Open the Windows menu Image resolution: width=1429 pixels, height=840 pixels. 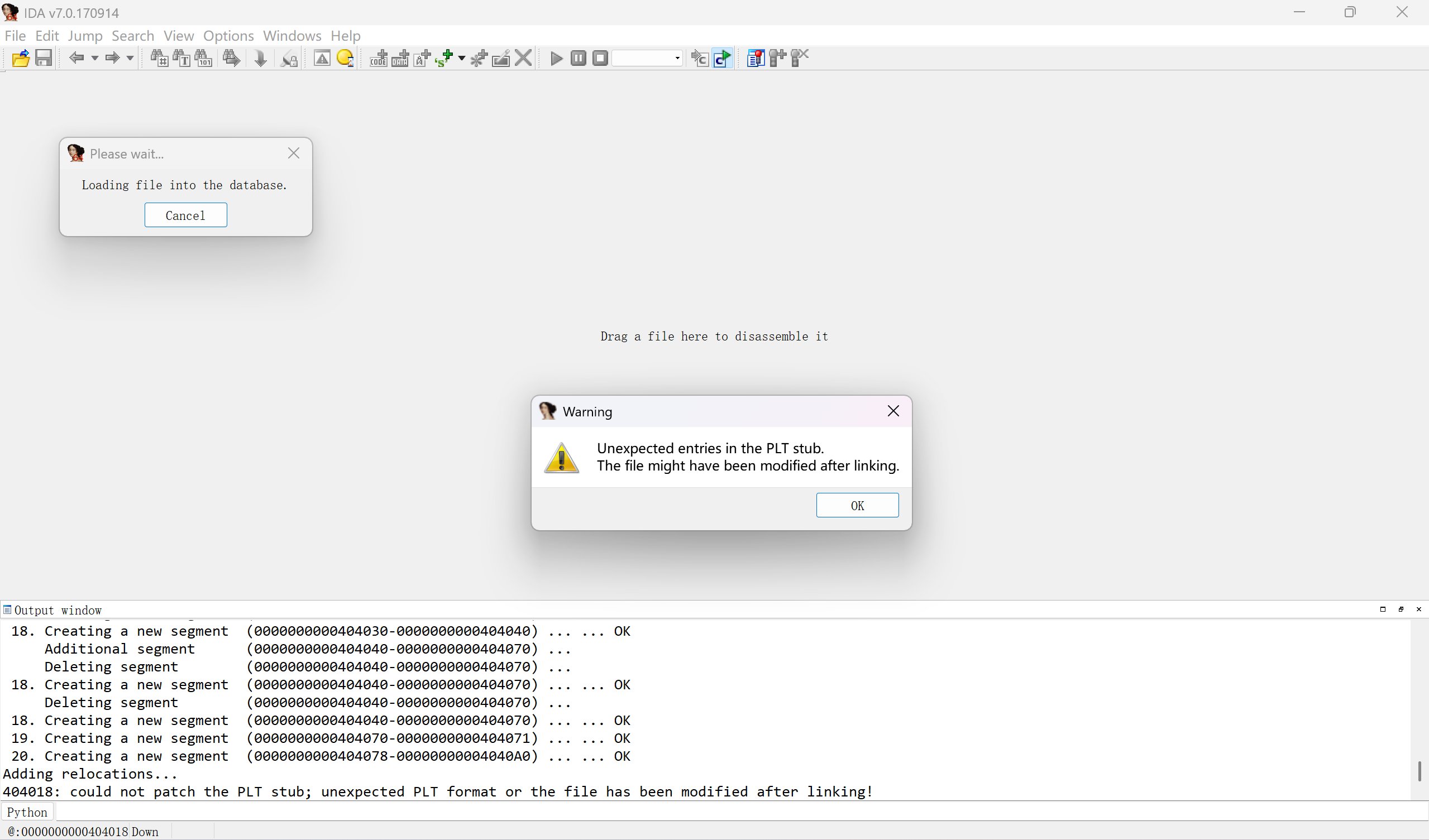[x=292, y=36]
